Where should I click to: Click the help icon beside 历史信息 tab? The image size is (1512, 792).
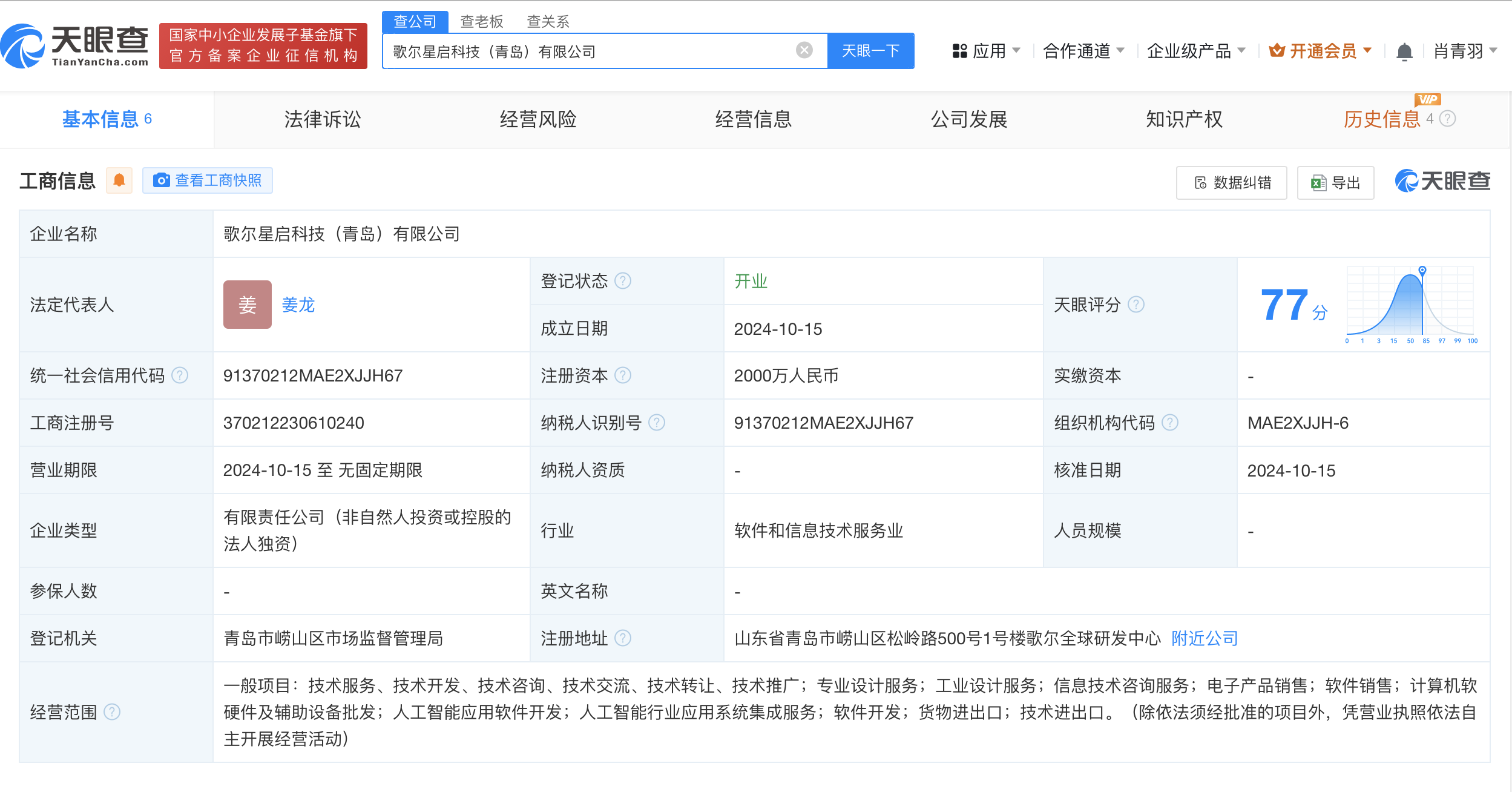1447,119
